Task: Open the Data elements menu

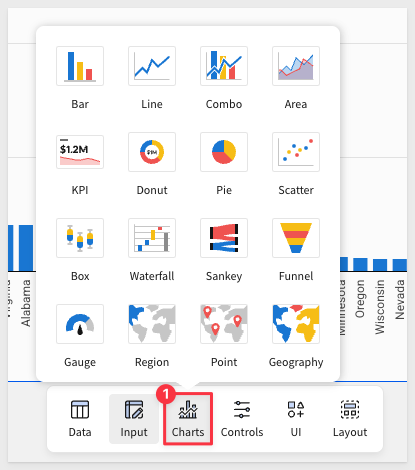Action: click(x=80, y=419)
